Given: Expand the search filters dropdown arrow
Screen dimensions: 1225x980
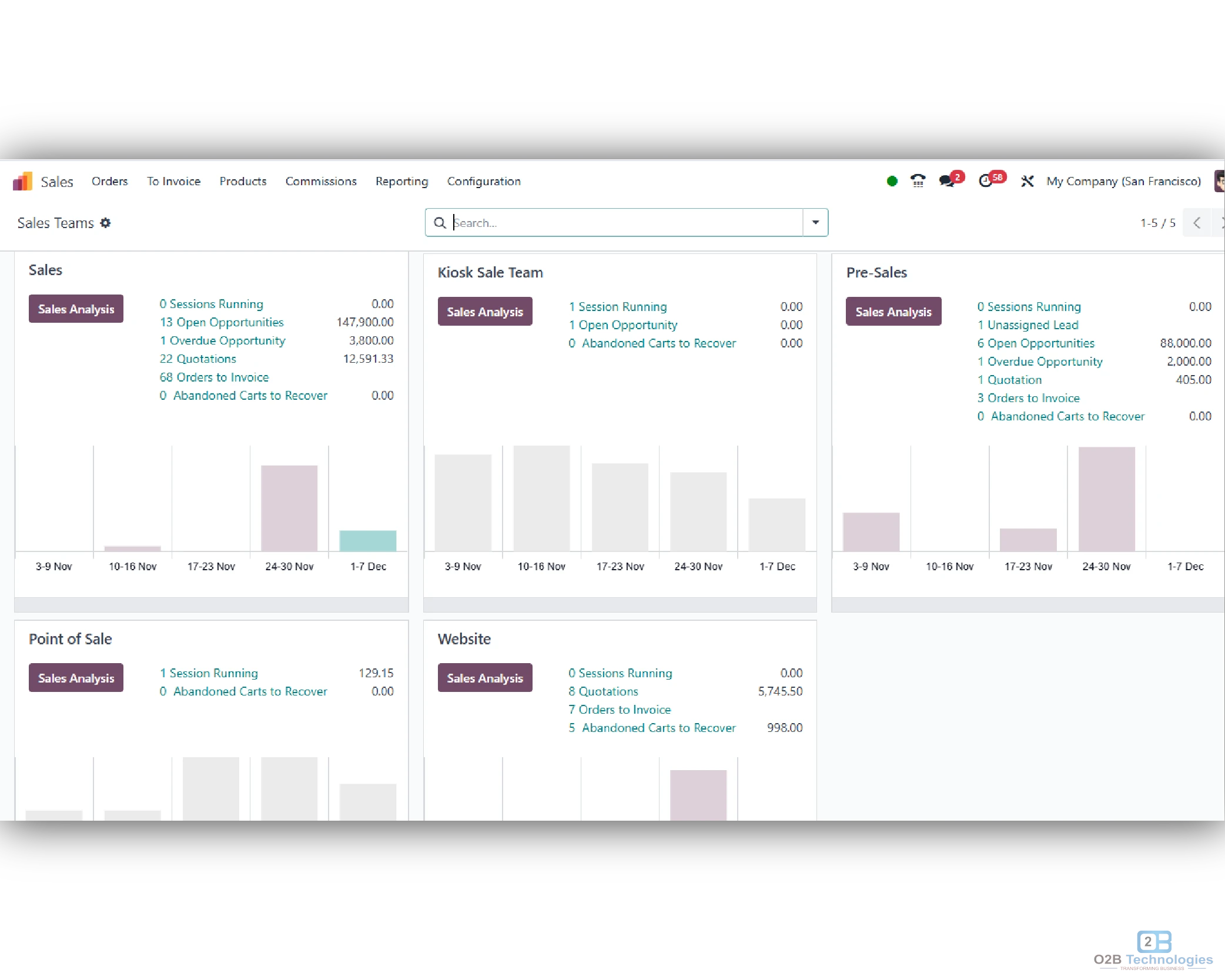Looking at the screenshot, I should coord(815,223).
